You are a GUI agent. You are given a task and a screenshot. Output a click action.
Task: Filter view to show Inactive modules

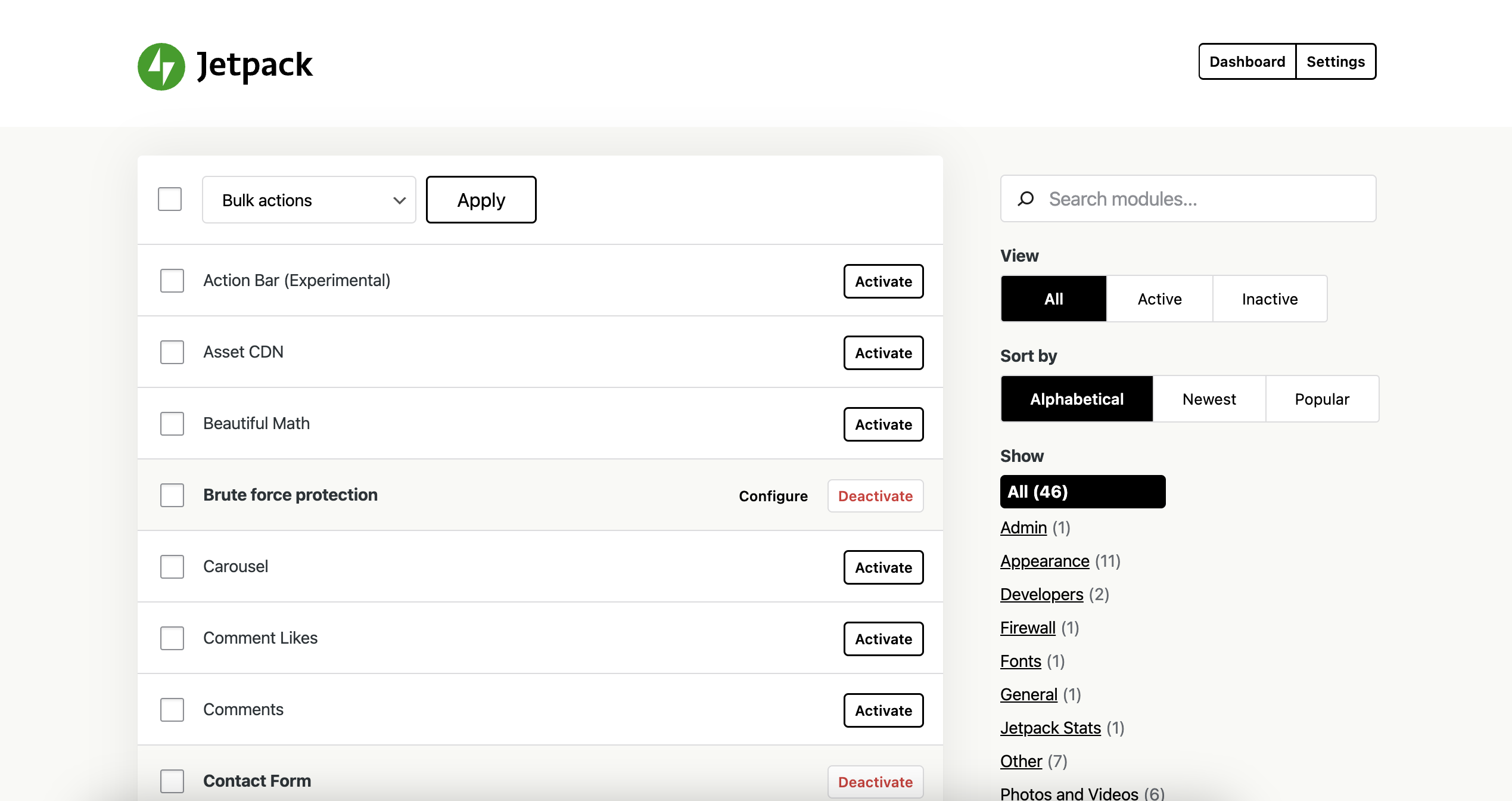coord(1270,299)
